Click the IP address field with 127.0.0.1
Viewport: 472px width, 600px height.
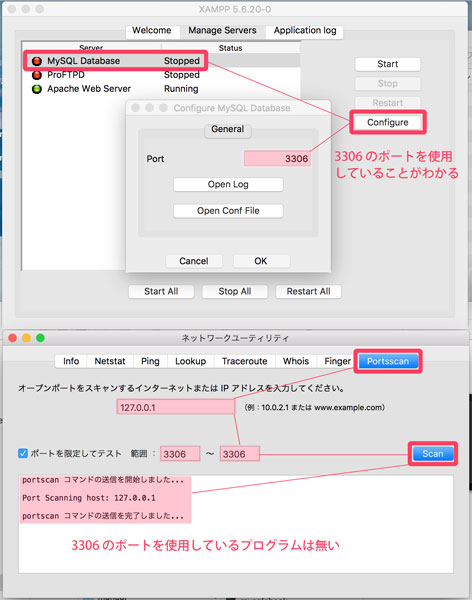click(175, 407)
